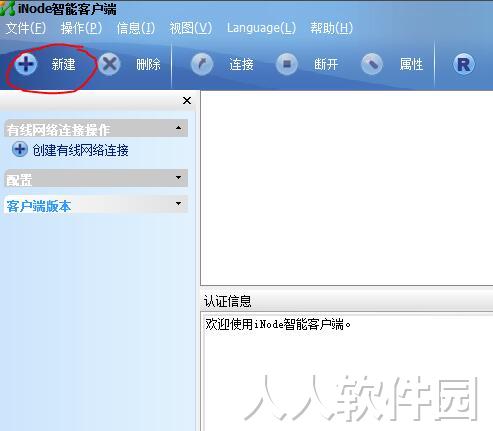Open the 操作(P) menu
This screenshot has height=431, width=493.
[x=81, y=28]
